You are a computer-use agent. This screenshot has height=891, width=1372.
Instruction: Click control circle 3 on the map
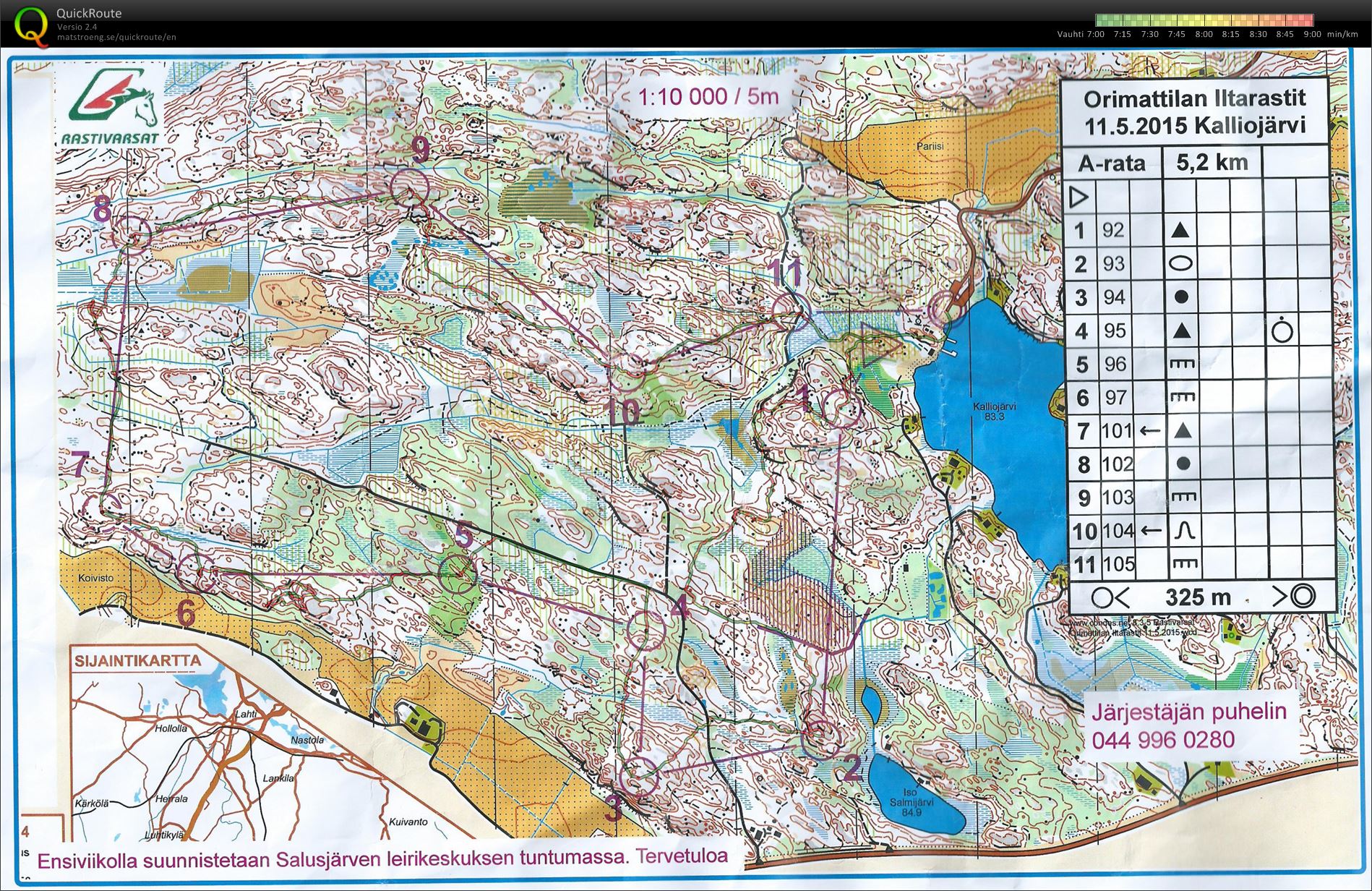[x=640, y=777]
